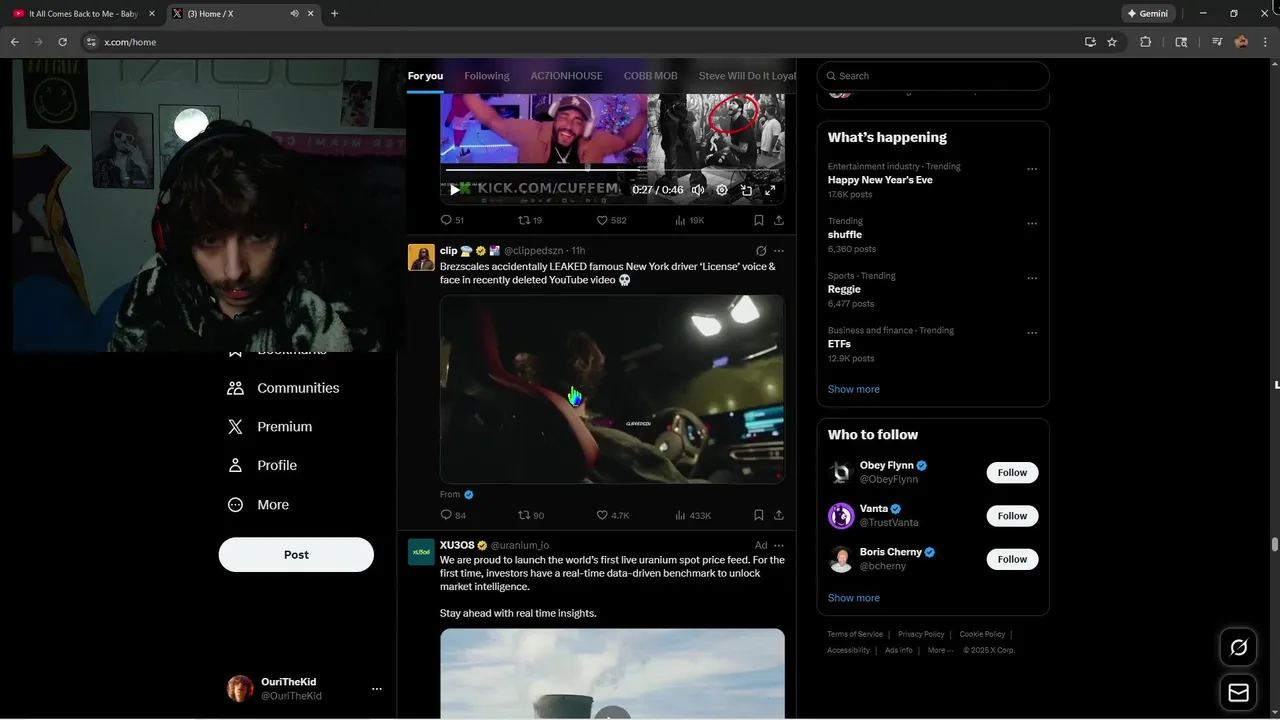
Task: Open the AC7IONHOUSE list tab
Action: click(566, 76)
